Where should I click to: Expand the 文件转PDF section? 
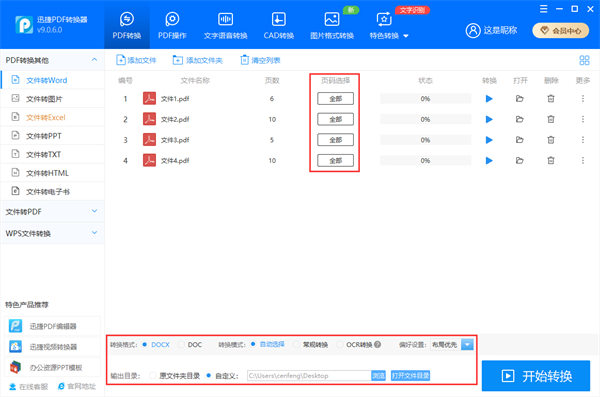click(52, 211)
